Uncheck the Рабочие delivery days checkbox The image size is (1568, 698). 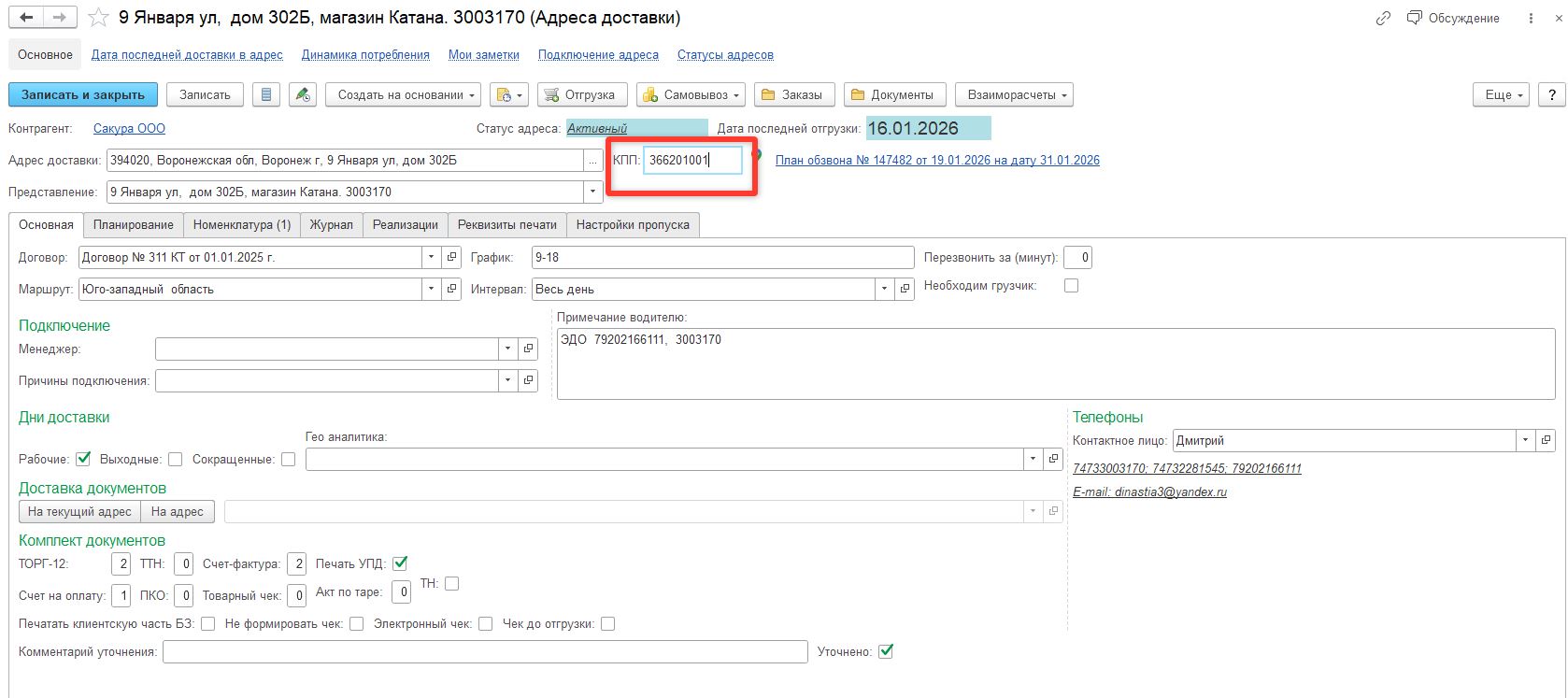click(83, 459)
